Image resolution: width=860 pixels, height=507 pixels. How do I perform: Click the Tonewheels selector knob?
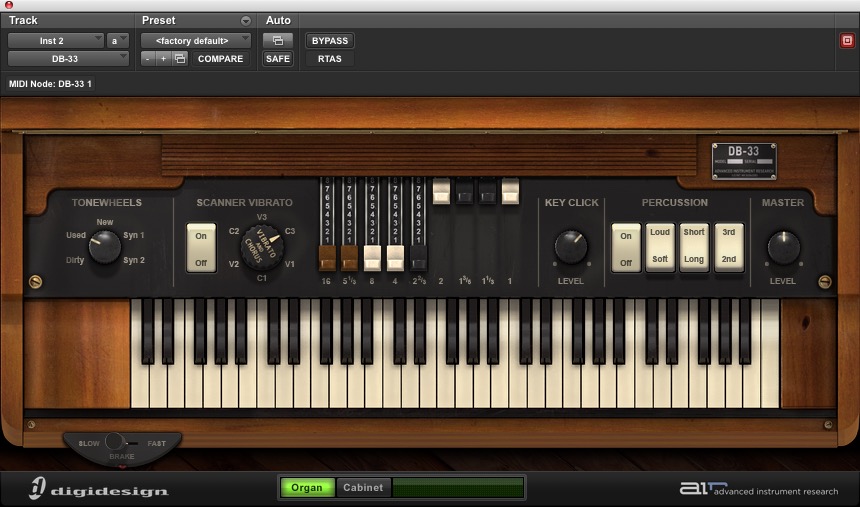105,247
